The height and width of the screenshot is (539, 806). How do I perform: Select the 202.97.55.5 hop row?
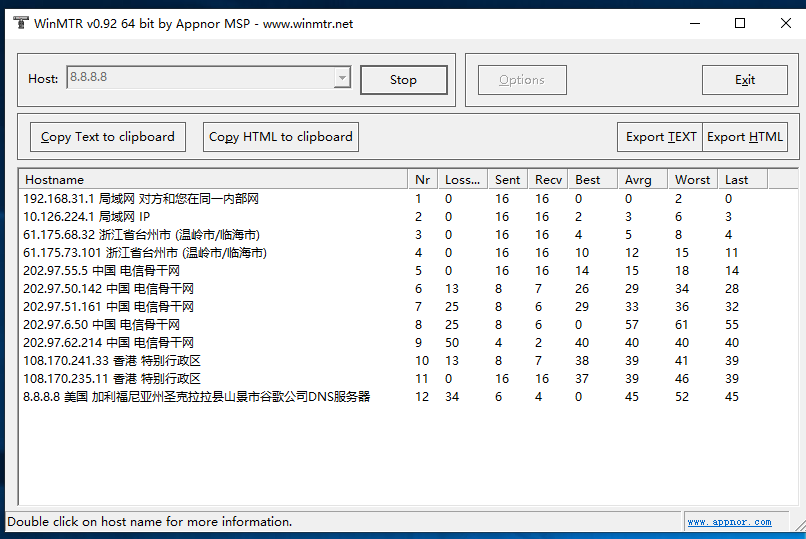pos(395,271)
